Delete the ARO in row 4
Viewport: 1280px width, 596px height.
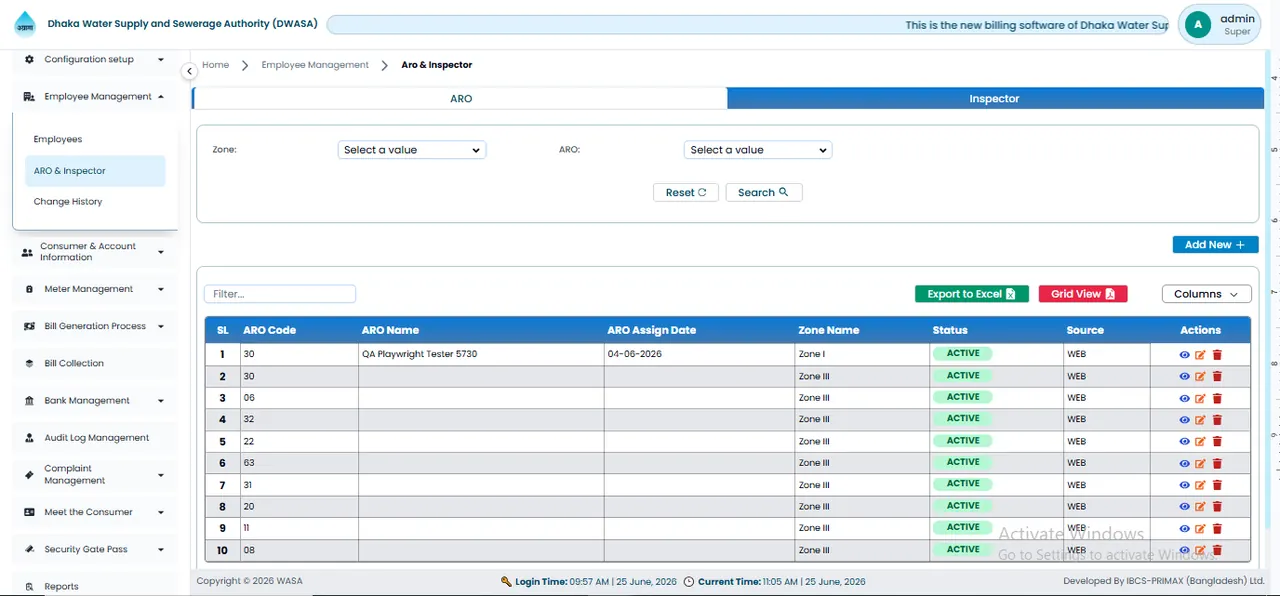pos(1217,420)
